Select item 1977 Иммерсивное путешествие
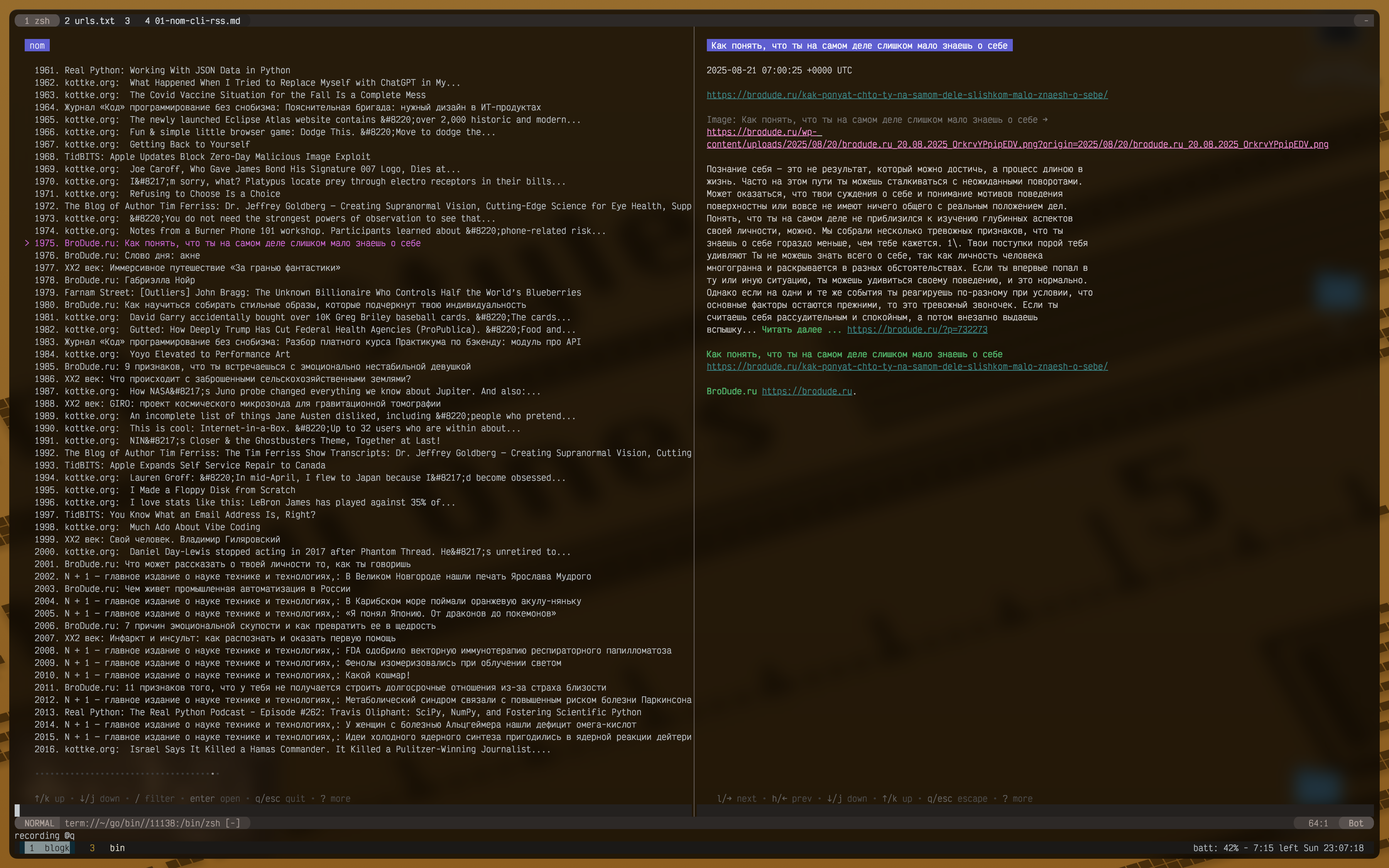1389x868 pixels. [187, 268]
